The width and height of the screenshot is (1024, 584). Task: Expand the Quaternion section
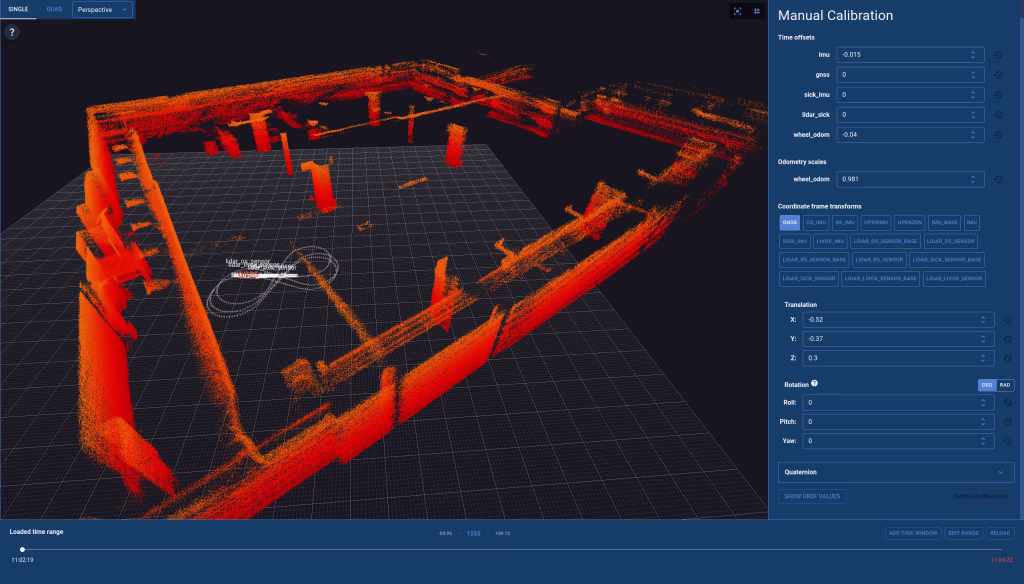tap(896, 471)
